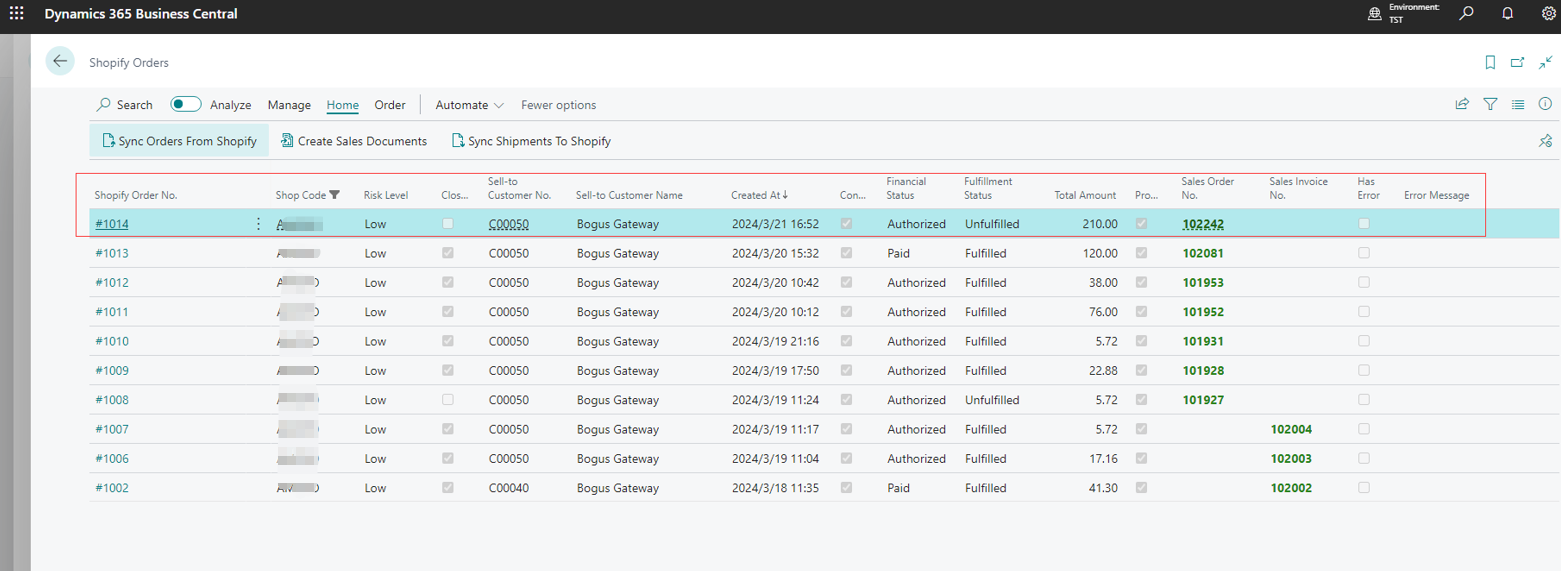Screen dimensions: 1561x571
Task: Click Sync Orders From Shopify
Action: 179,141
